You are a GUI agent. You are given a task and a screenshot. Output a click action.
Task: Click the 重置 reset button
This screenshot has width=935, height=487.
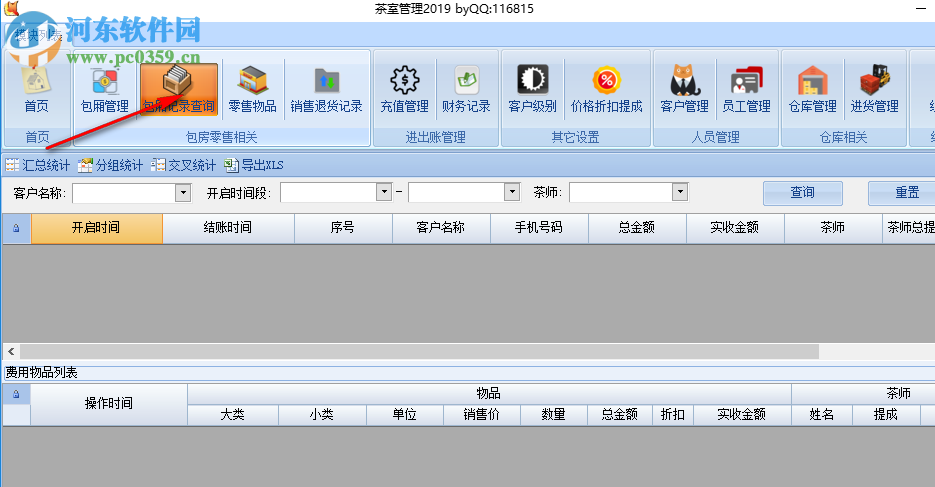point(902,193)
